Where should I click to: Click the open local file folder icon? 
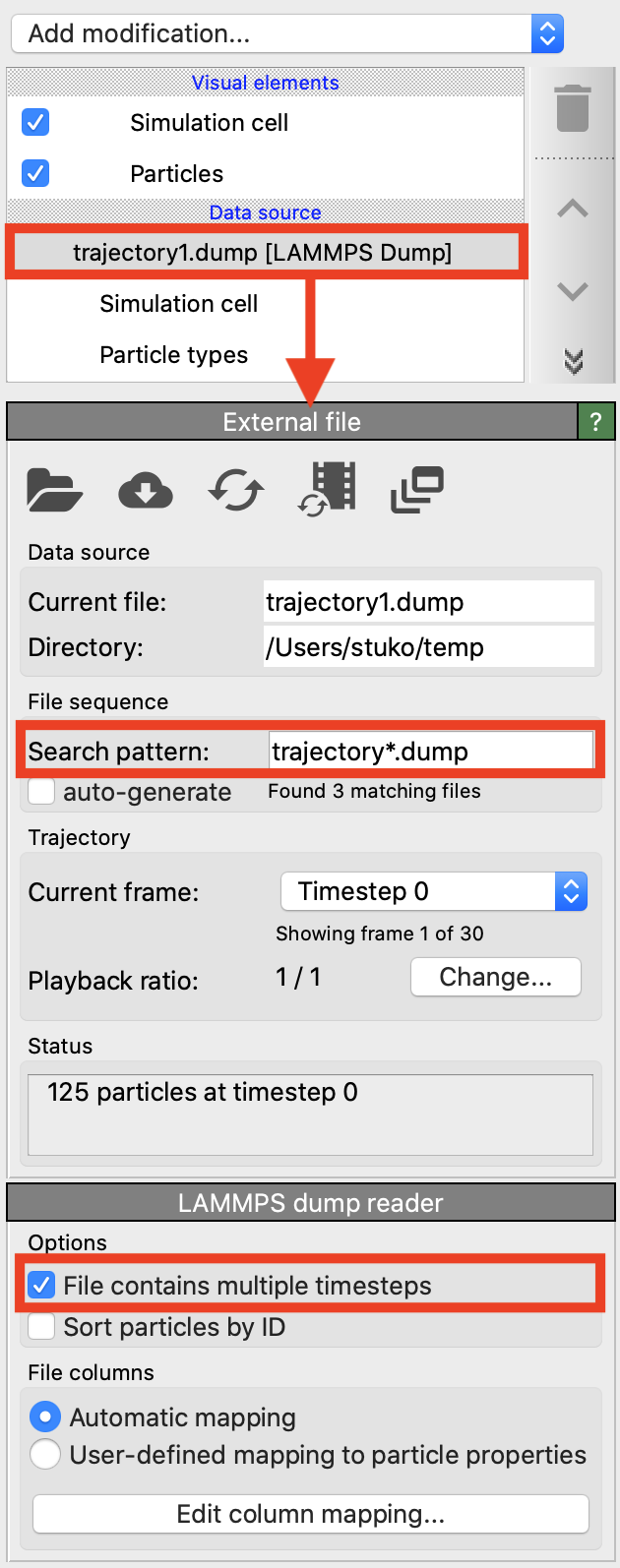[54, 489]
